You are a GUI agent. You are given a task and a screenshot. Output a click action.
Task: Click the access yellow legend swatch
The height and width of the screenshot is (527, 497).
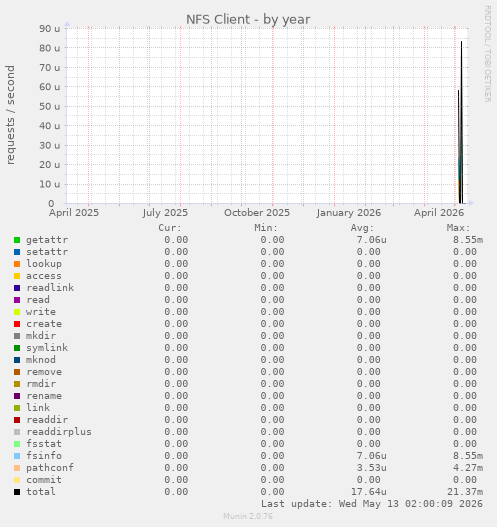tap(17, 276)
